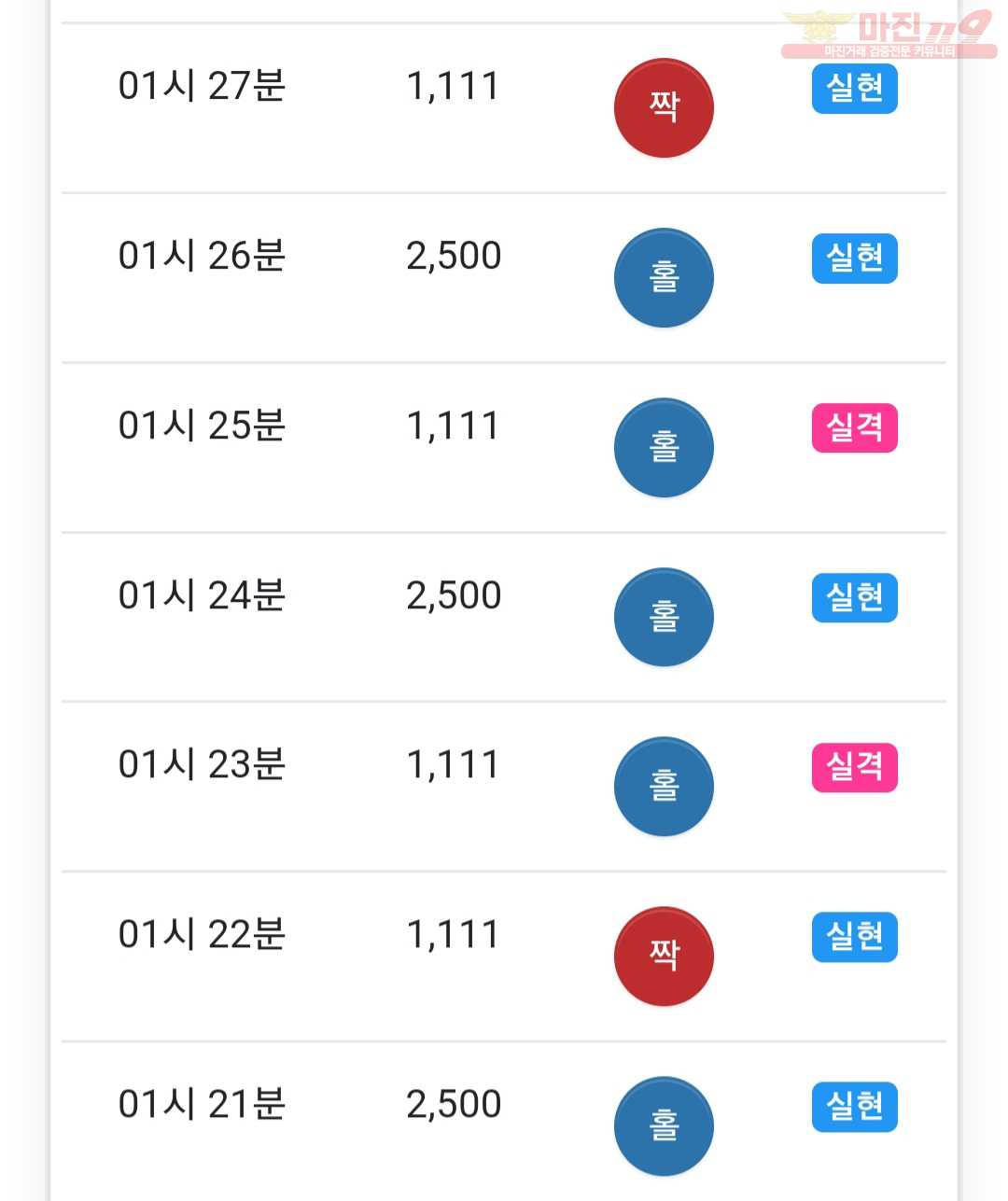The height and width of the screenshot is (1201, 1008).
Task: Select the 실현 badge for 01시 27분
Action: pyautogui.click(x=855, y=89)
